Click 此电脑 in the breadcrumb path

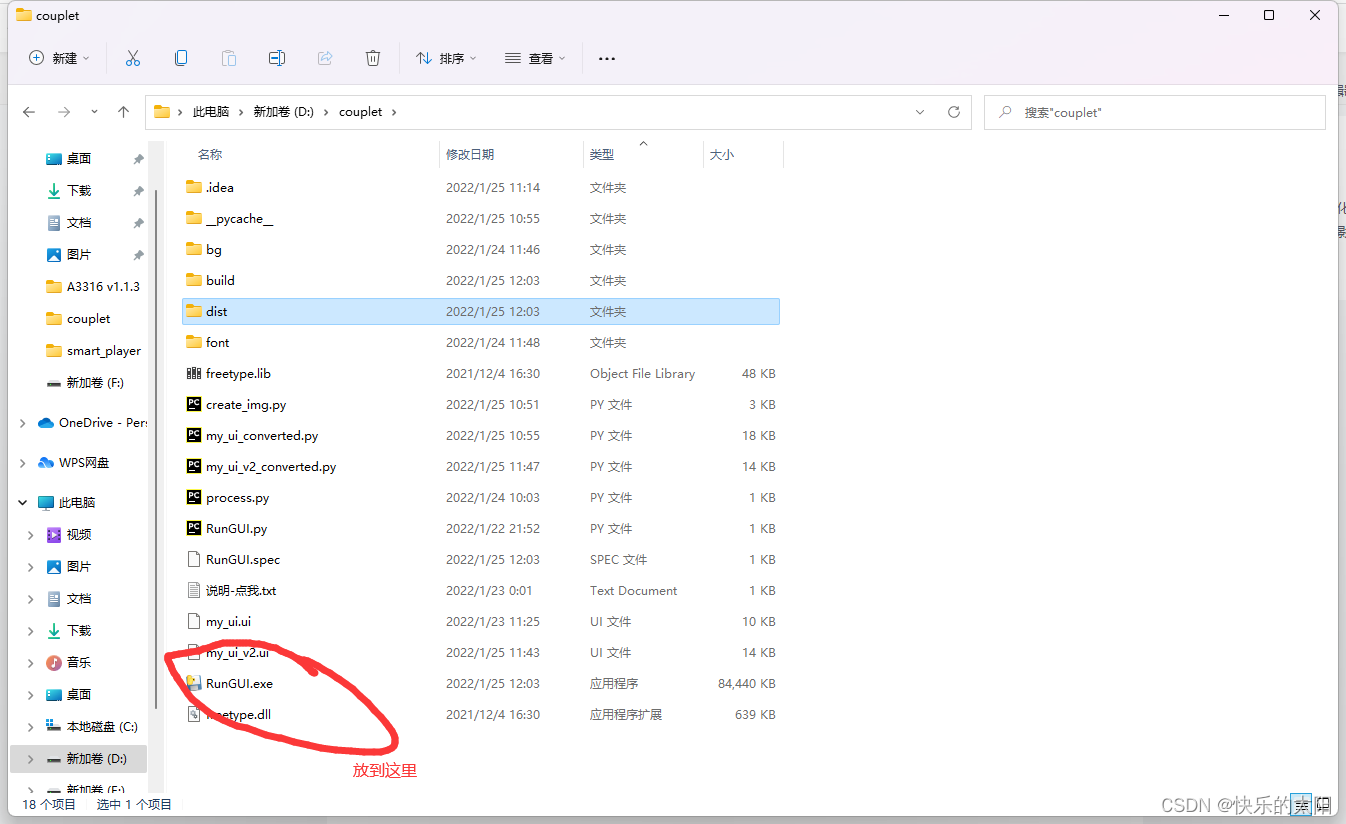pyautogui.click(x=211, y=112)
